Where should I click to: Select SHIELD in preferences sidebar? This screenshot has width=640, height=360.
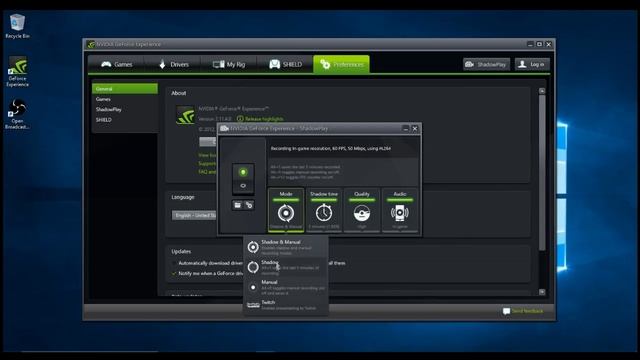(125, 120)
